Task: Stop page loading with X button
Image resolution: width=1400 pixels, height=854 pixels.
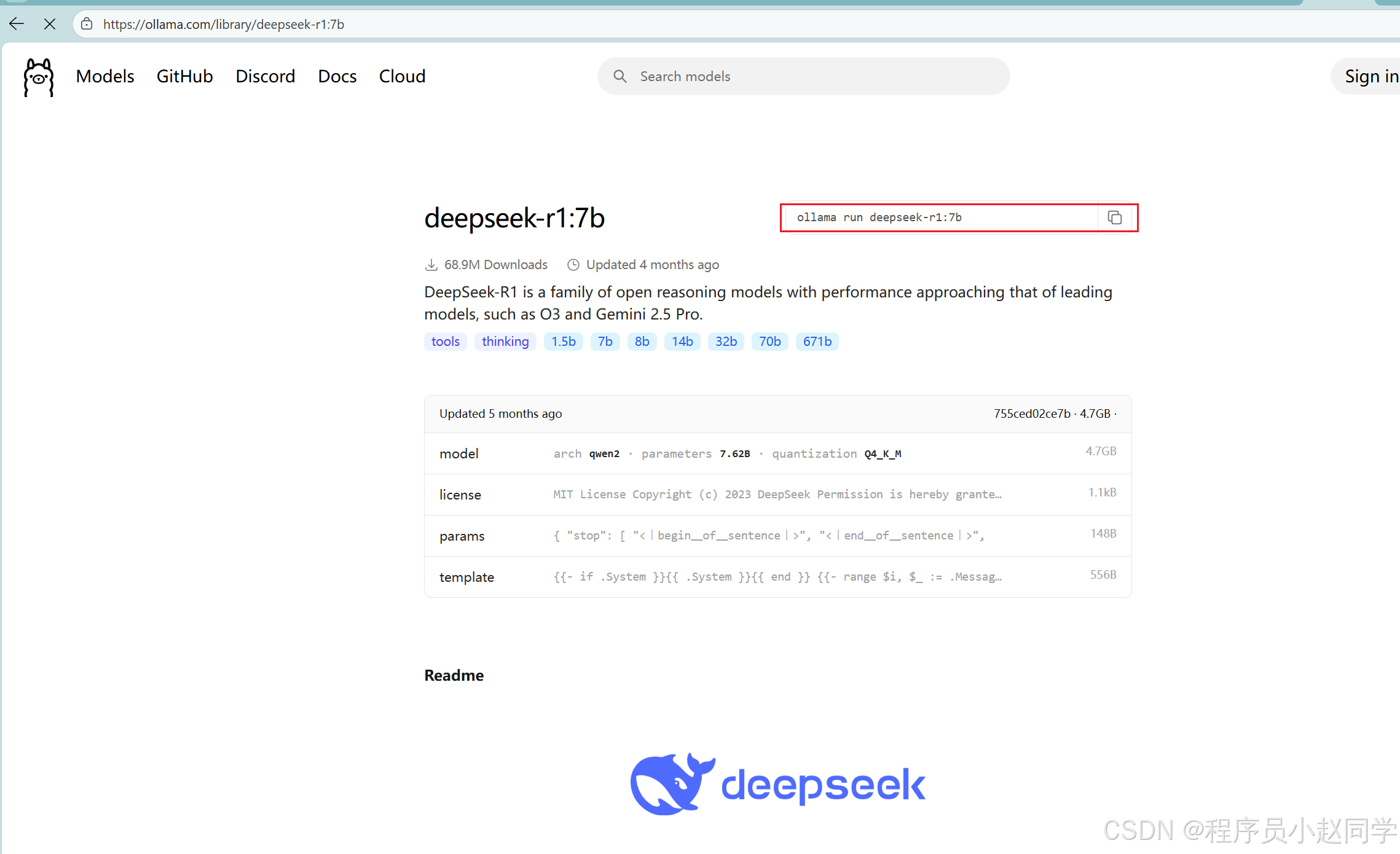Action: [x=50, y=24]
